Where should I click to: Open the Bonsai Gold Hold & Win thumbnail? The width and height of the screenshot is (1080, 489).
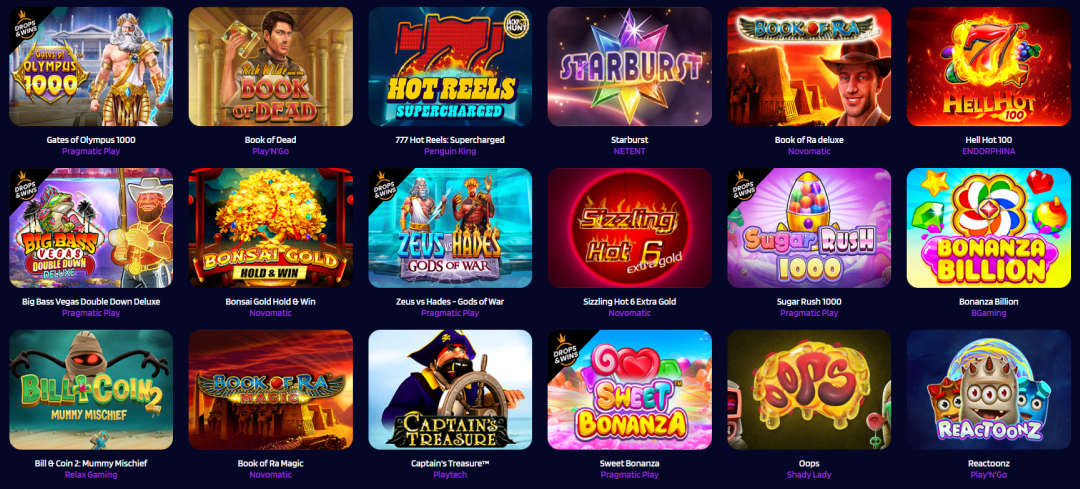[271, 228]
